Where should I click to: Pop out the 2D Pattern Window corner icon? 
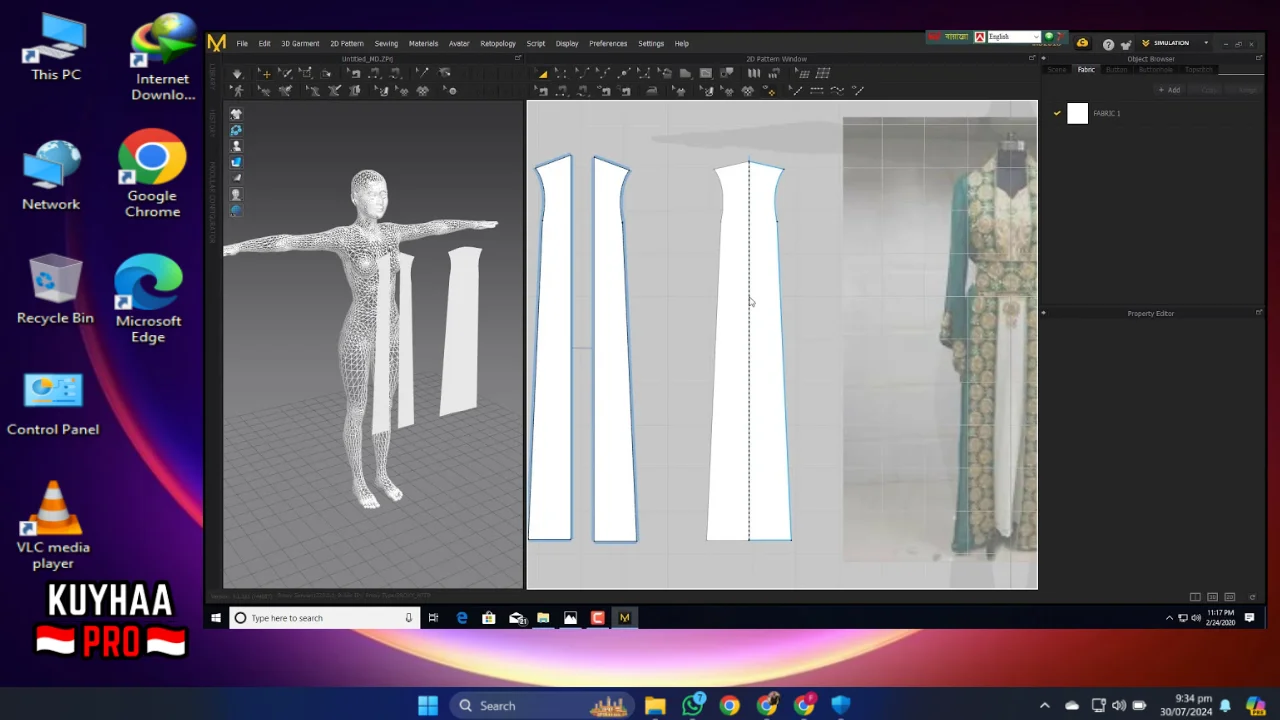pos(1032,59)
